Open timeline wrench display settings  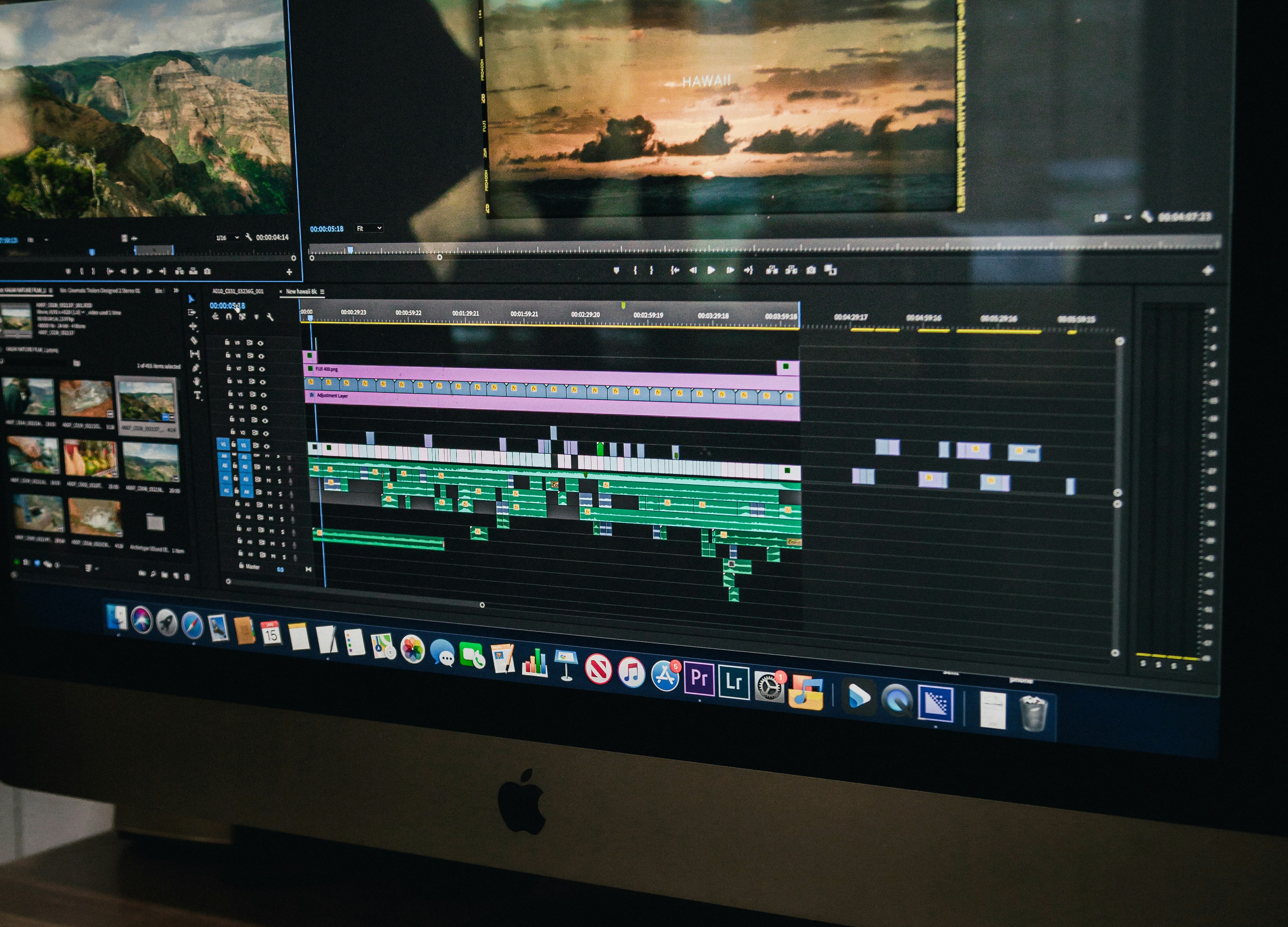coord(270,317)
